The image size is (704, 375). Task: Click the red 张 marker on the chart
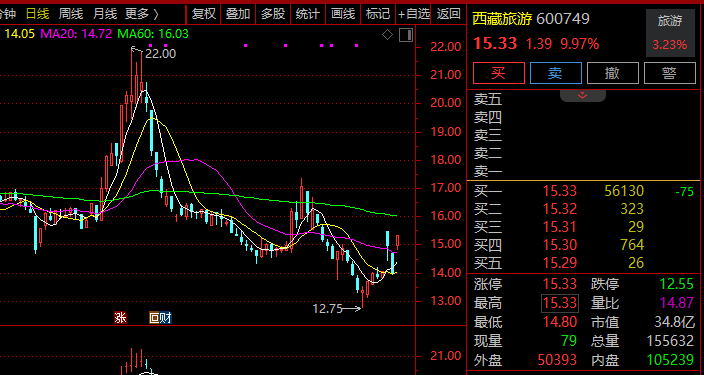(120, 318)
